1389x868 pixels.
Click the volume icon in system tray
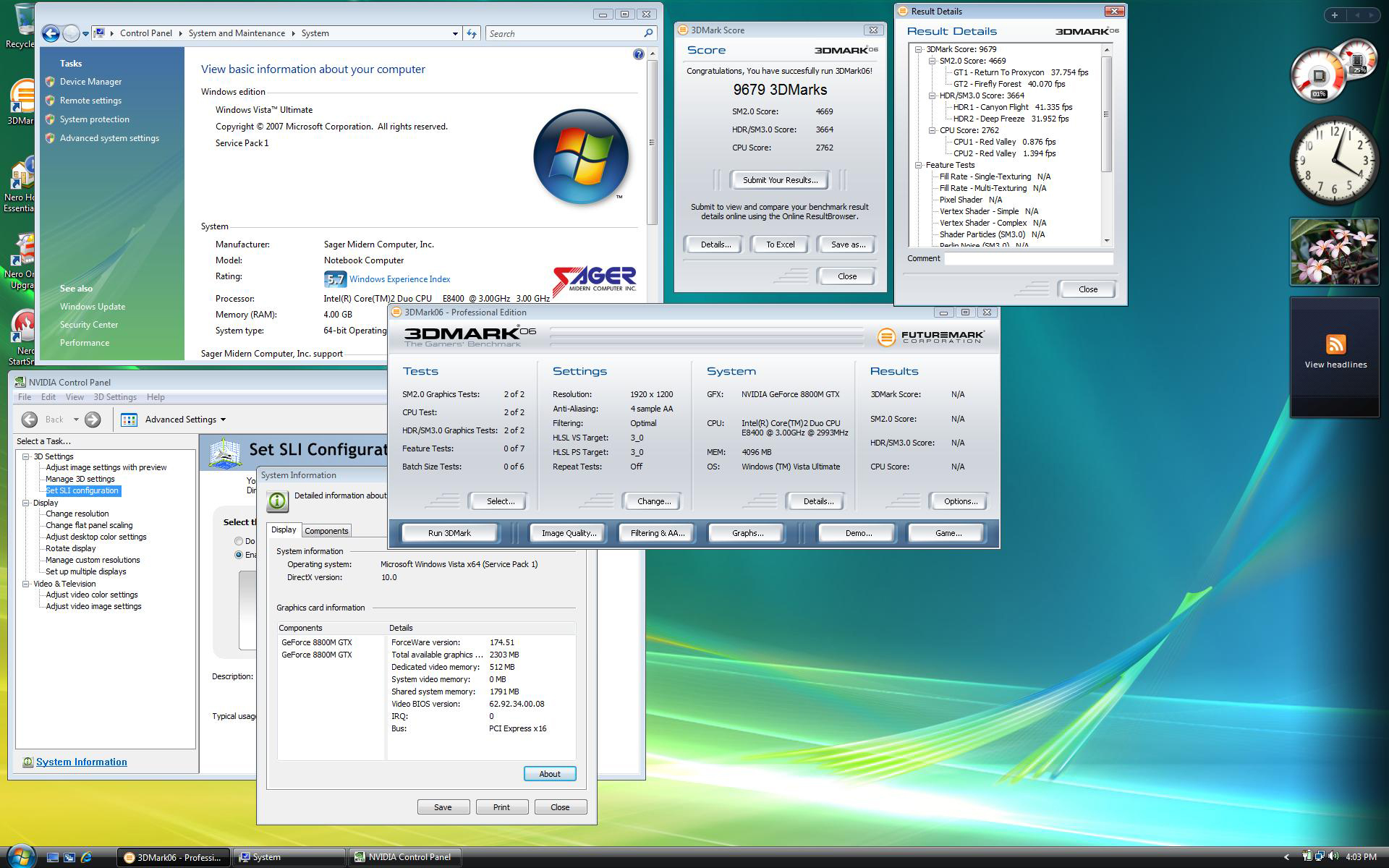tap(1333, 856)
